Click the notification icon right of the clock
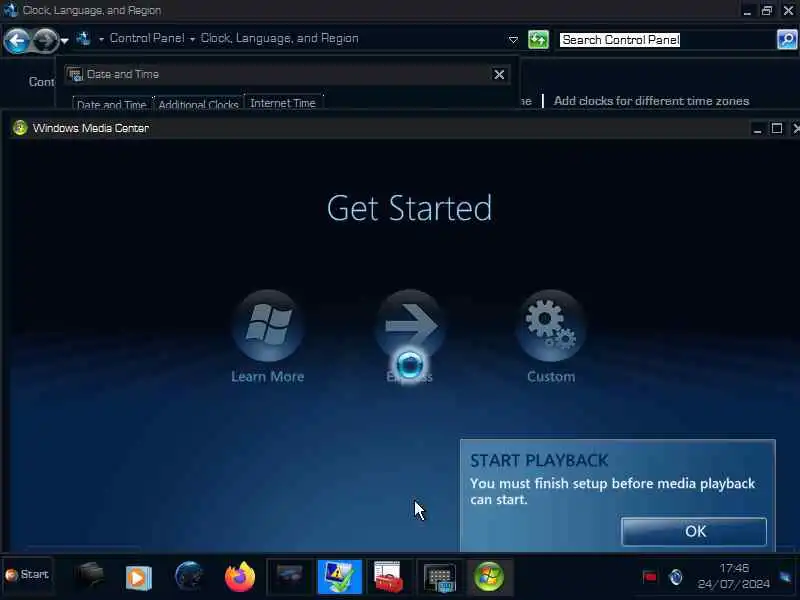800x600 pixels. pos(785,577)
